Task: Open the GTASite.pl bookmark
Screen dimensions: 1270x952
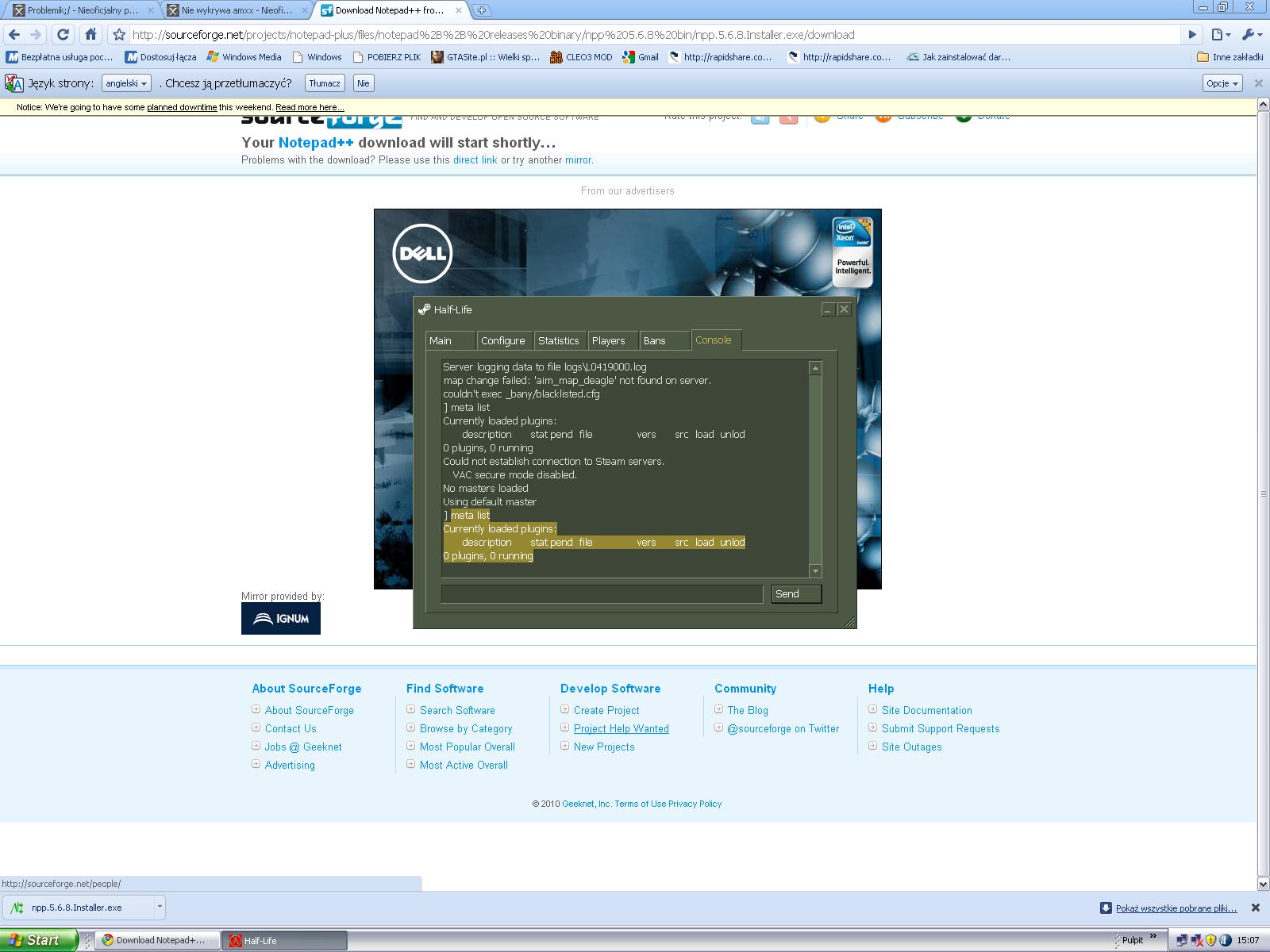Action: 486,57
